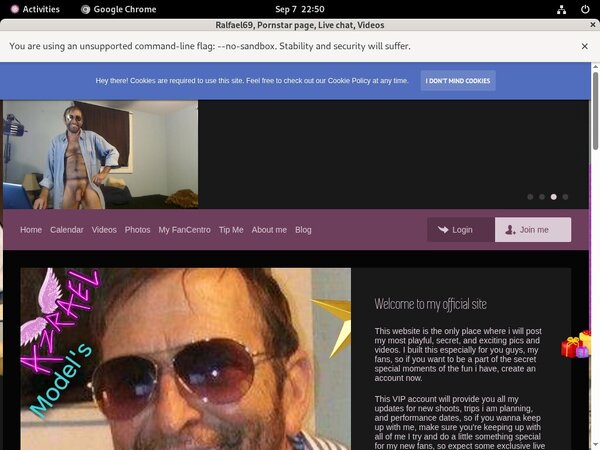
Task: Open the Videos section
Action: [x=104, y=230]
